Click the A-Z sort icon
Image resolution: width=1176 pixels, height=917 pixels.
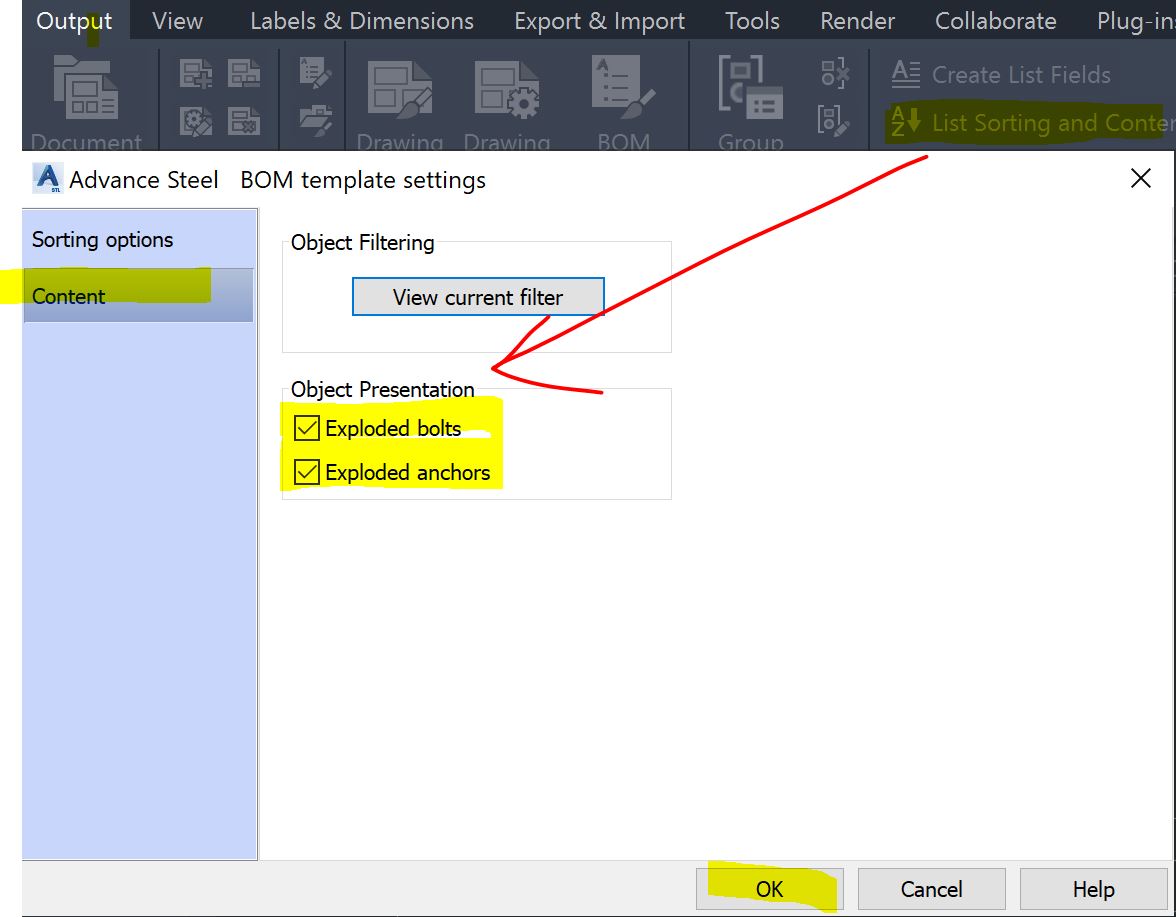click(905, 121)
